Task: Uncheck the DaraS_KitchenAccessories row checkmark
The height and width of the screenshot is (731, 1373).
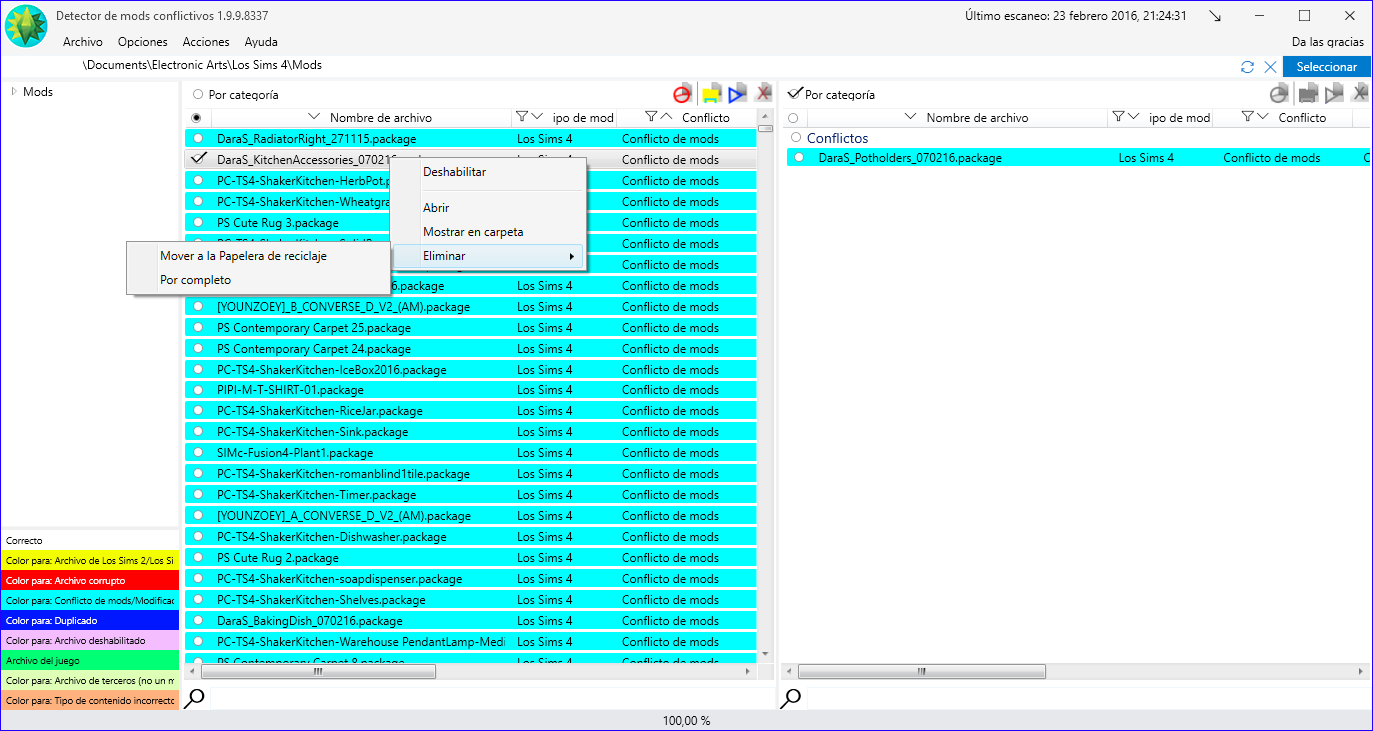Action: [x=198, y=159]
